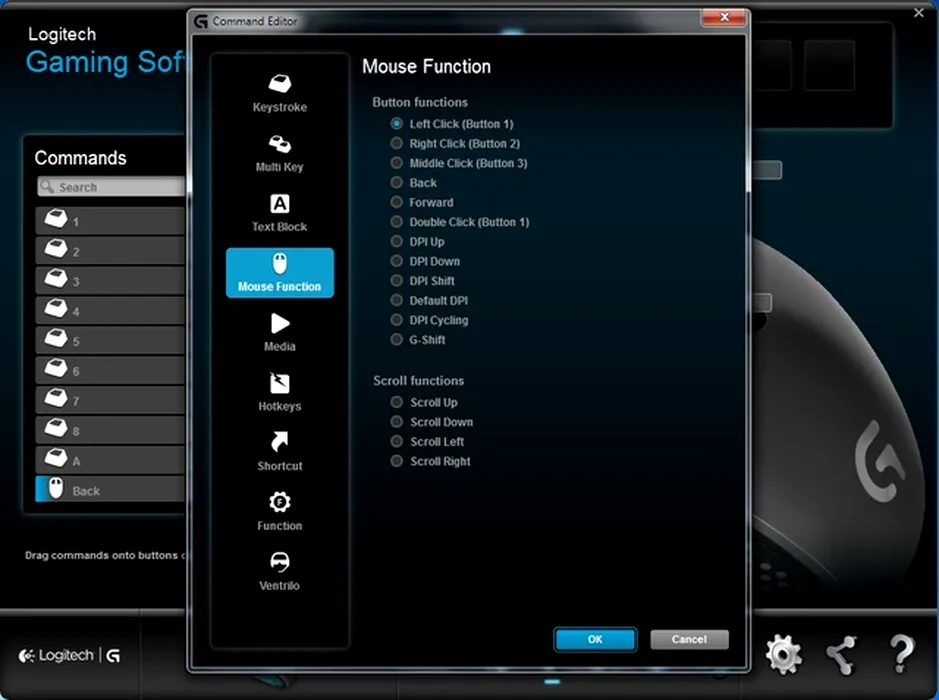Pick the G-Shift radio button

point(397,340)
